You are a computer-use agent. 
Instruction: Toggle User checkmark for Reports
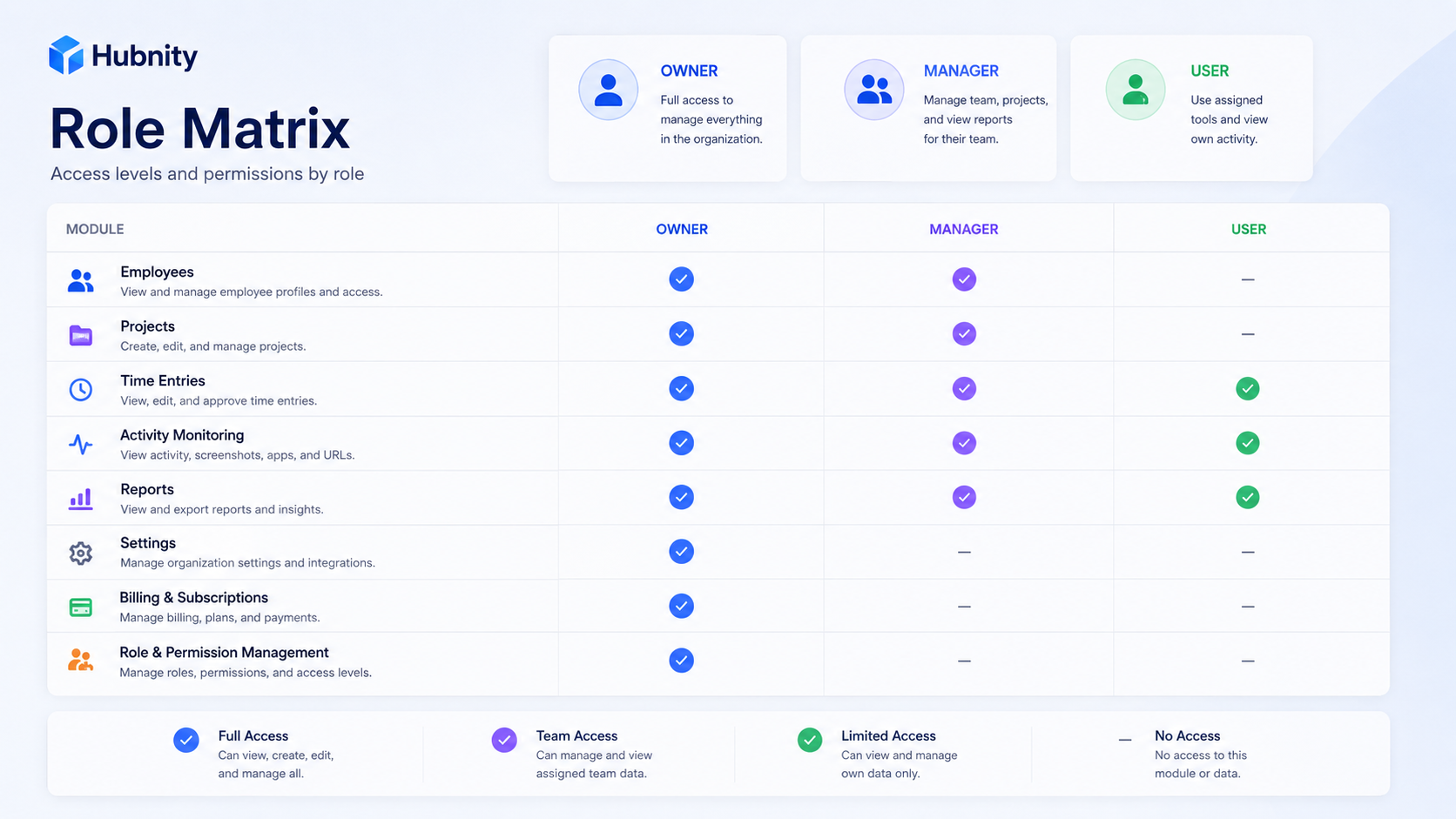coord(1248,497)
